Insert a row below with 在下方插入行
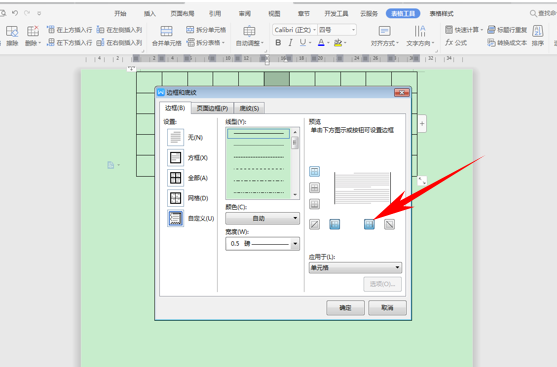 click(70, 43)
